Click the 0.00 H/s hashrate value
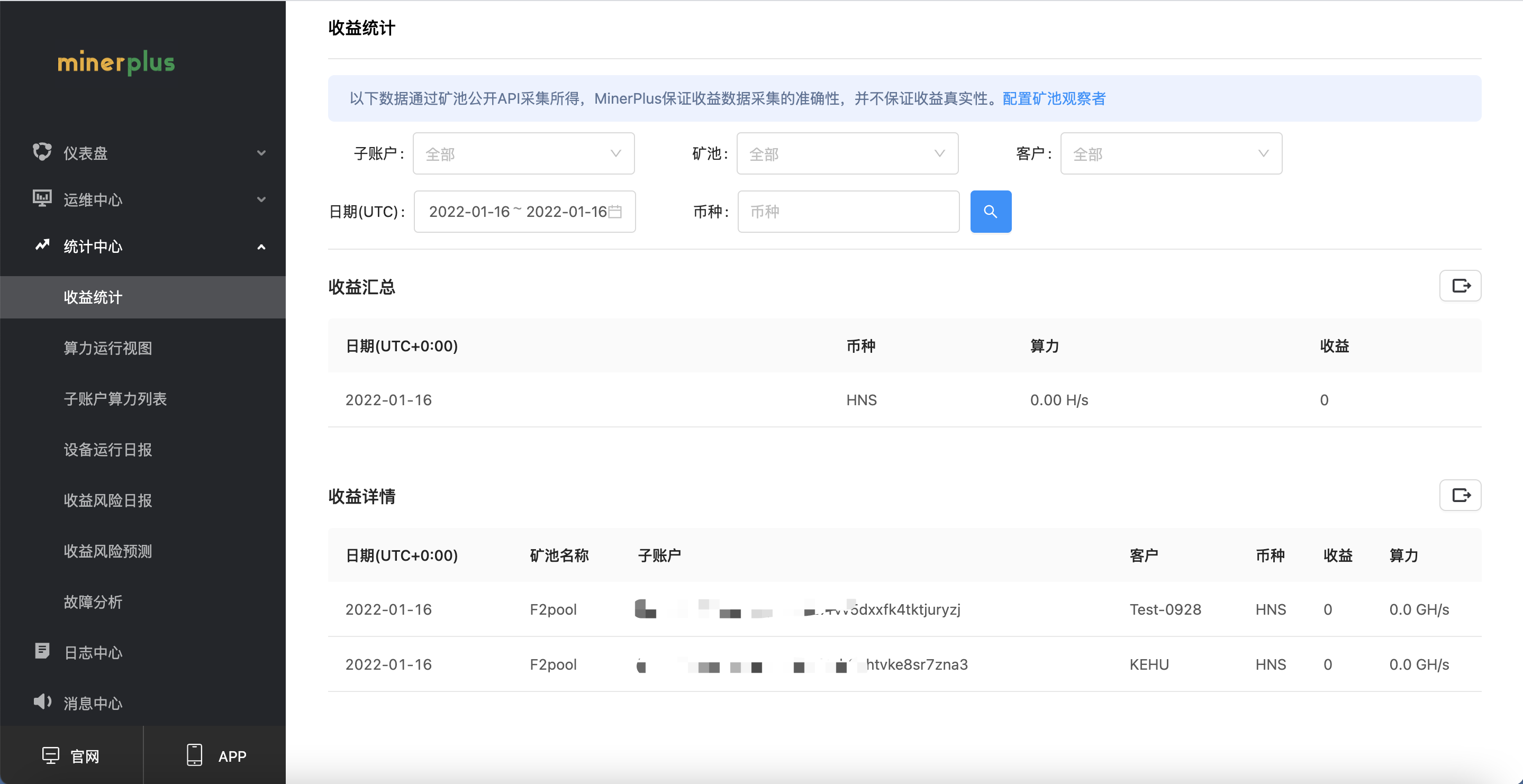Image resolution: width=1523 pixels, height=784 pixels. pos(1059,400)
